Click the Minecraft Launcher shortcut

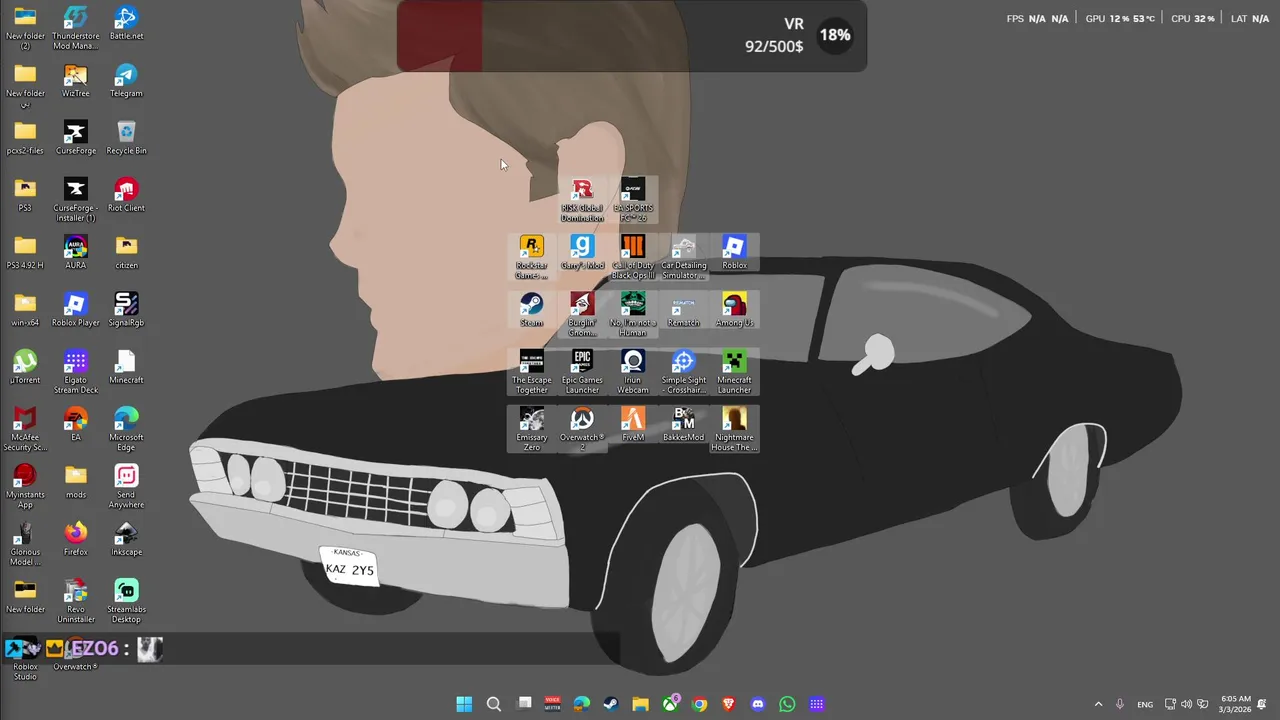(x=734, y=372)
